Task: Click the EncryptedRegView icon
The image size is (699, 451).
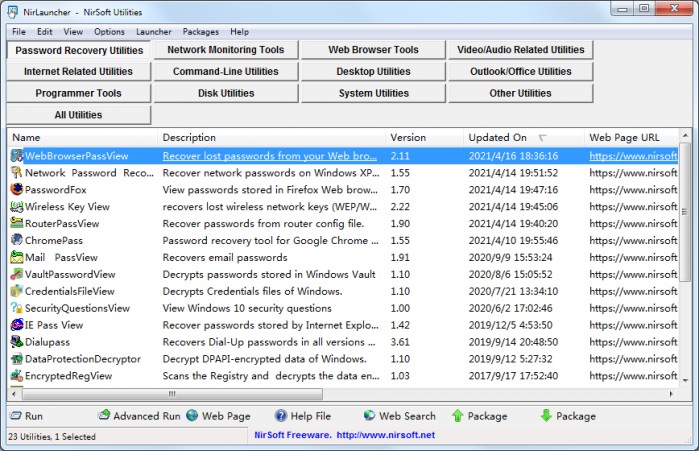Action: click(16, 376)
